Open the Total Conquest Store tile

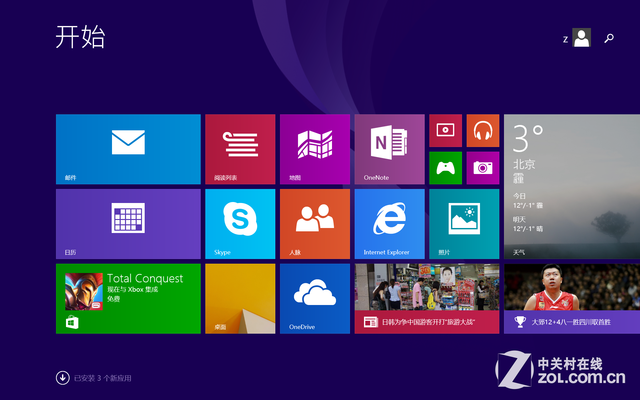coord(128,298)
